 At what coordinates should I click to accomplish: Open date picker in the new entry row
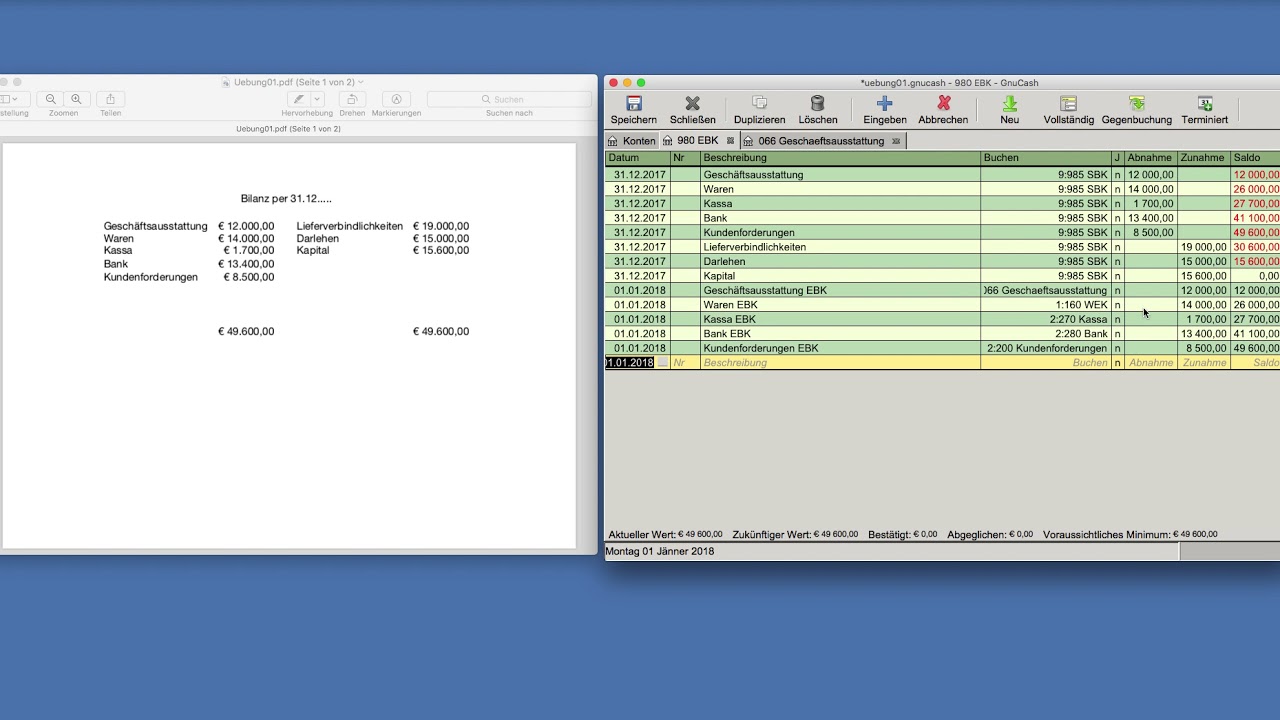coord(662,363)
